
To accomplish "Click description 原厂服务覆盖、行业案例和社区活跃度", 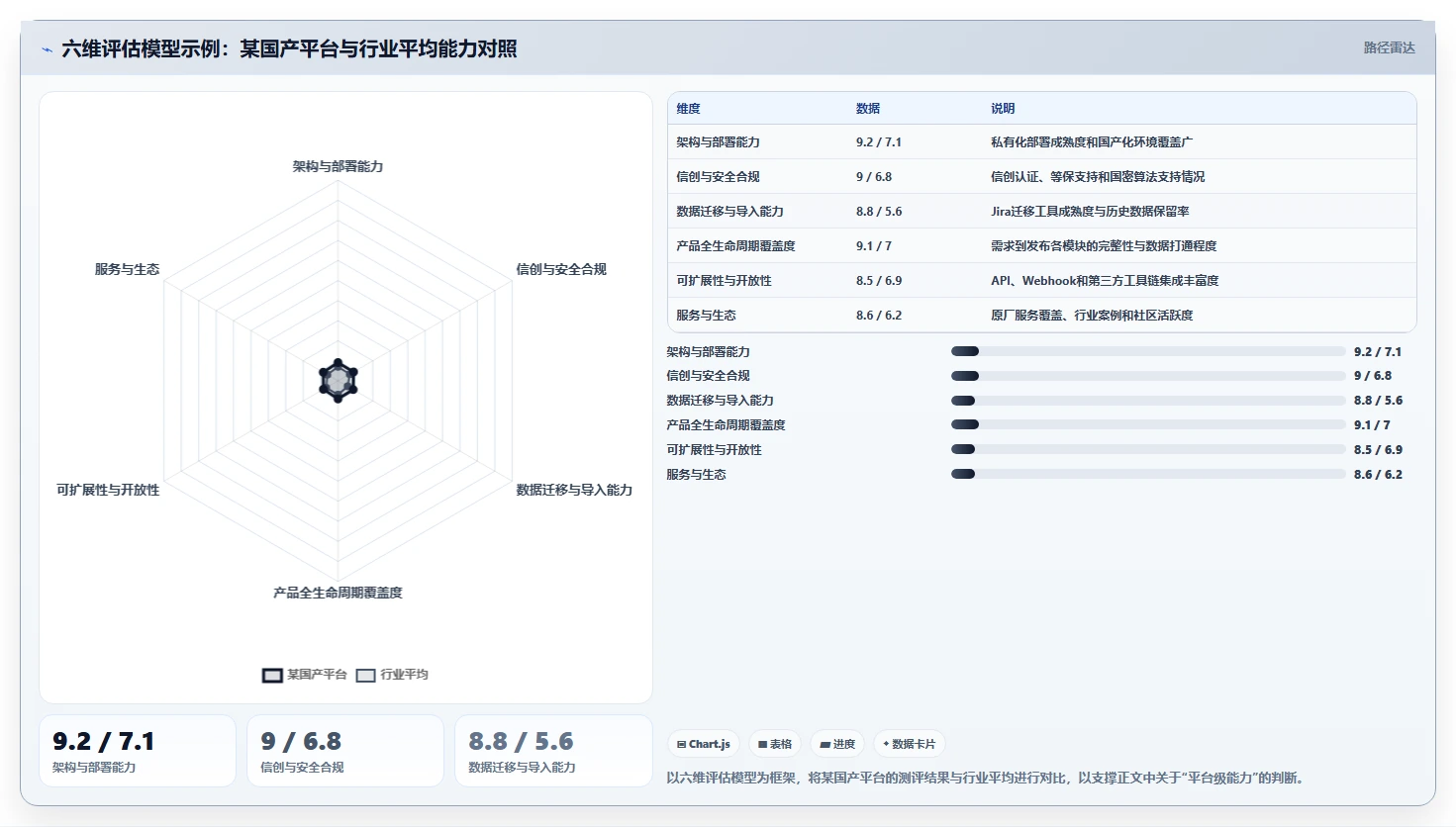I will point(1092,316).
